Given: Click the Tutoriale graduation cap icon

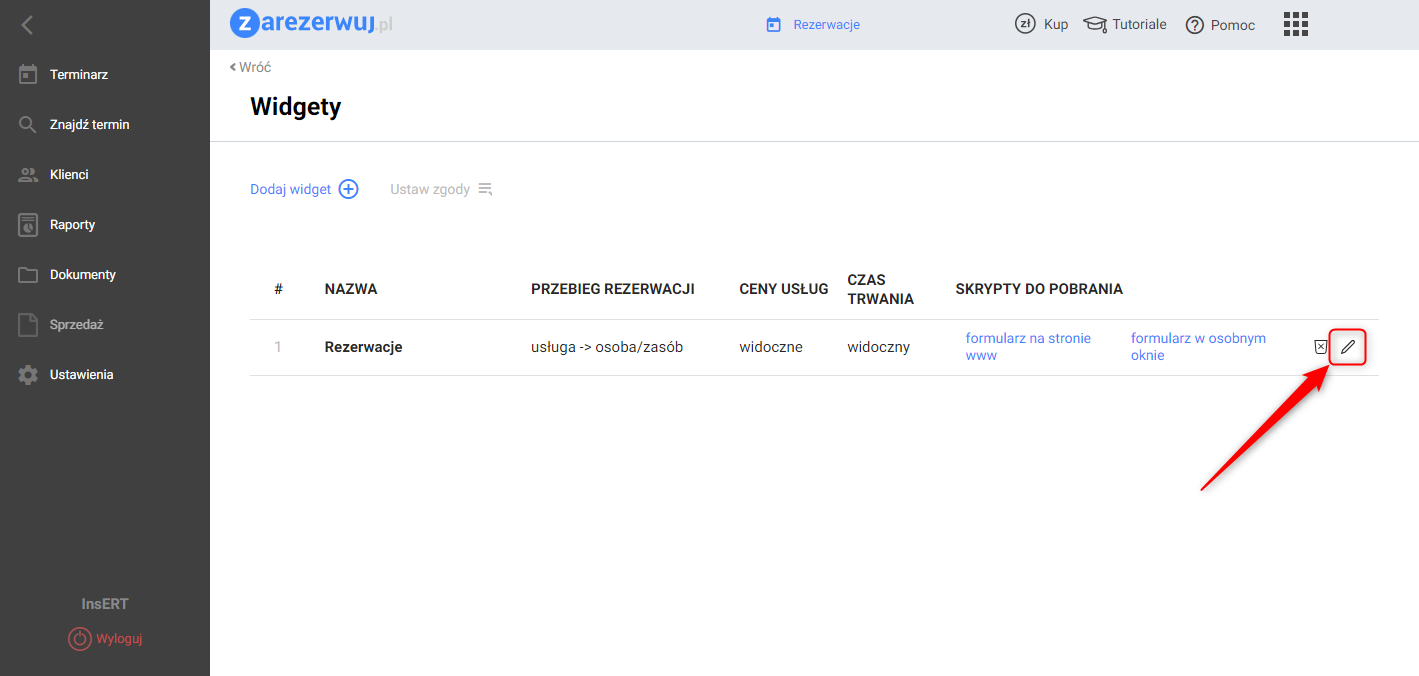Looking at the screenshot, I should [x=1095, y=24].
